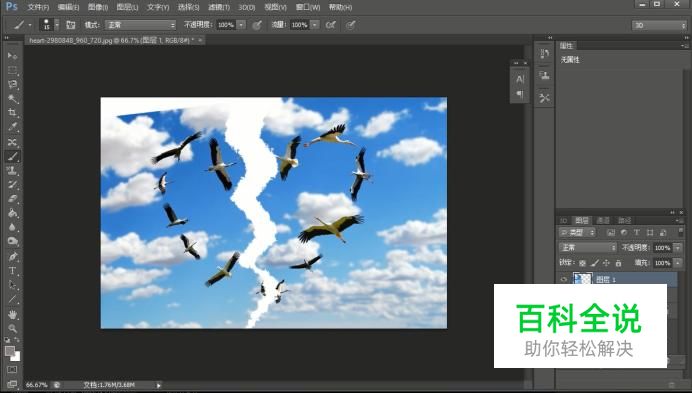Open the 图层(L) menu
This screenshot has width=692, height=393.
127,7
